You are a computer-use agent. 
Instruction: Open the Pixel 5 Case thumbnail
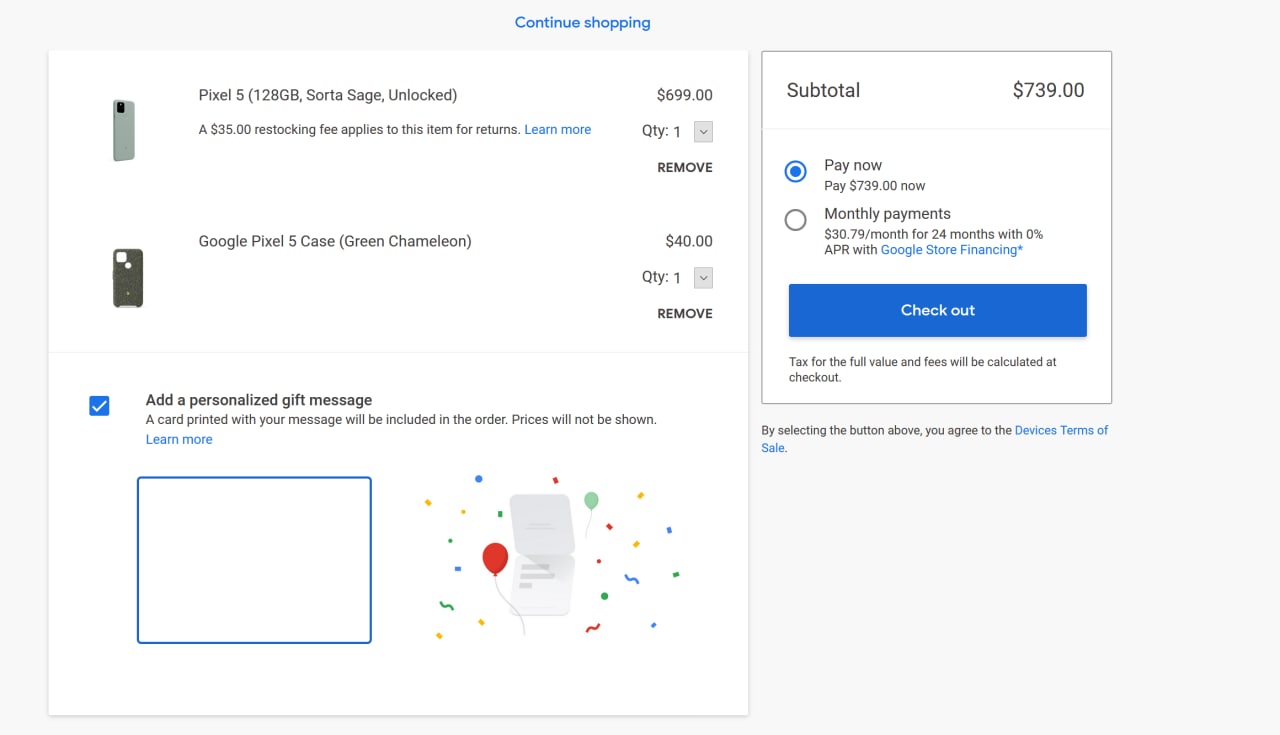[x=128, y=278]
